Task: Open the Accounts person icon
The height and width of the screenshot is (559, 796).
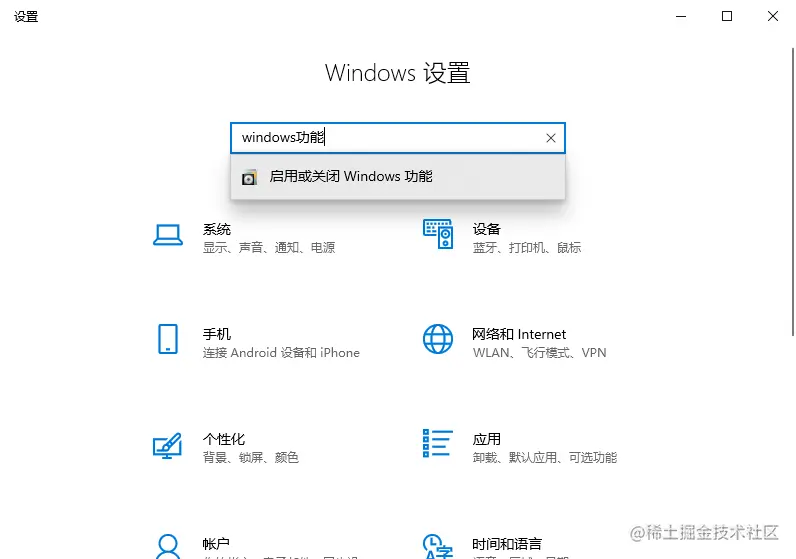Action: (x=168, y=546)
